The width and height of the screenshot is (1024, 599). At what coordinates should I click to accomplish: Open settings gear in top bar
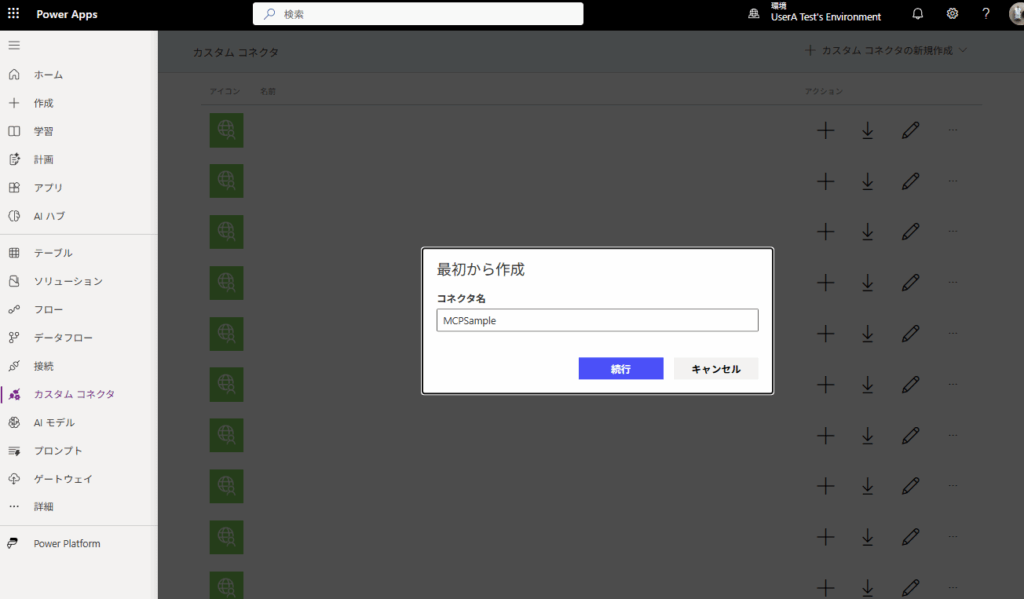click(952, 14)
